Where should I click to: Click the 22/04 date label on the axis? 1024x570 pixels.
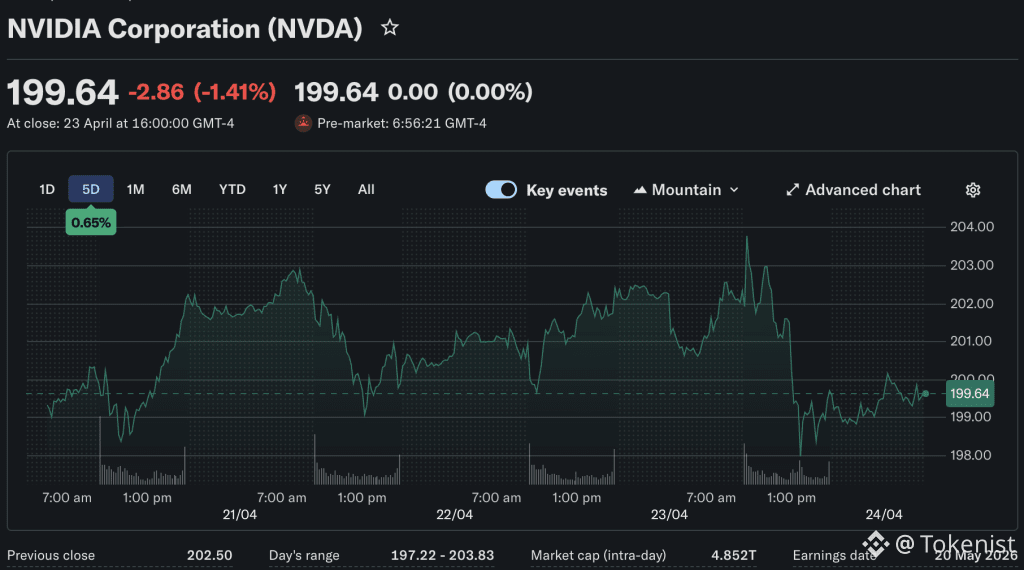455,515
